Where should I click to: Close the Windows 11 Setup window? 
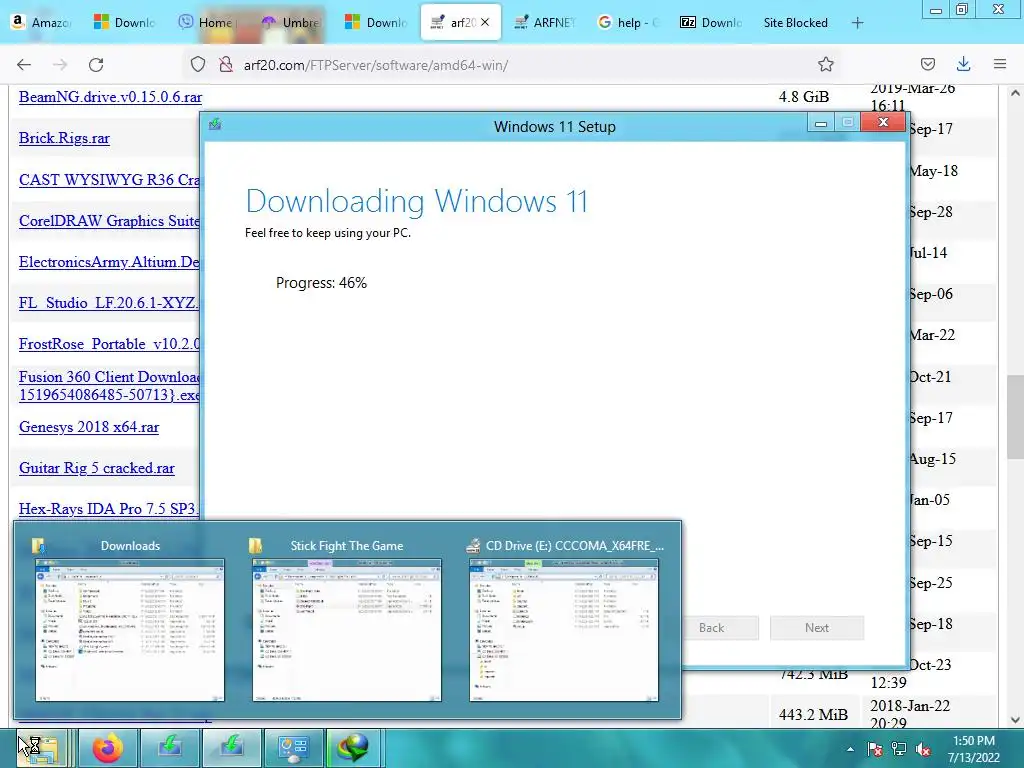tap(883, 122)
